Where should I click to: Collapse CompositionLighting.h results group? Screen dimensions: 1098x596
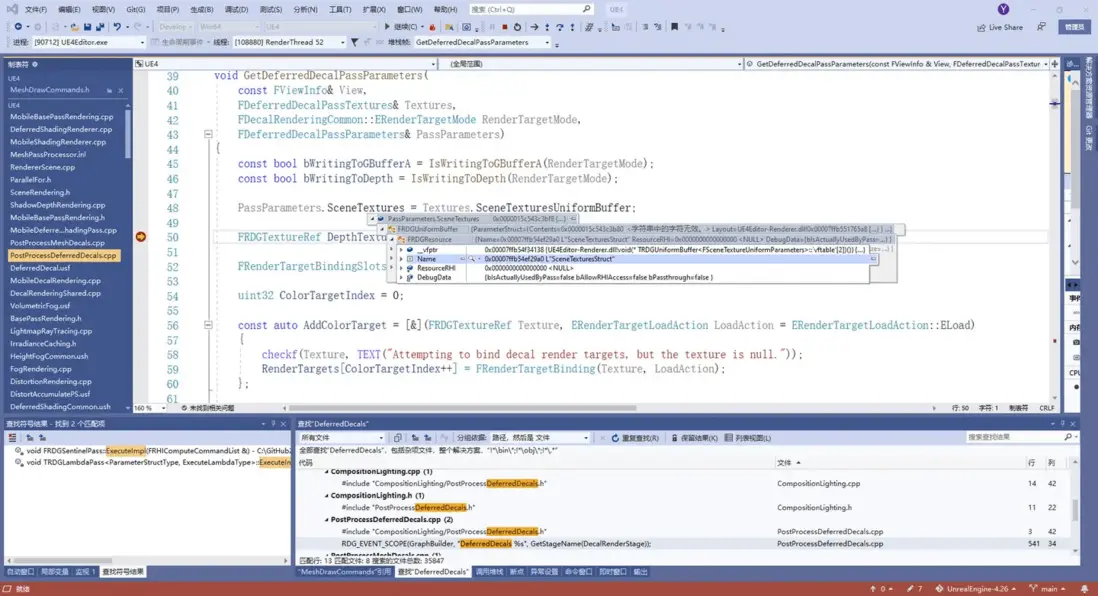(x=327, y=496)
